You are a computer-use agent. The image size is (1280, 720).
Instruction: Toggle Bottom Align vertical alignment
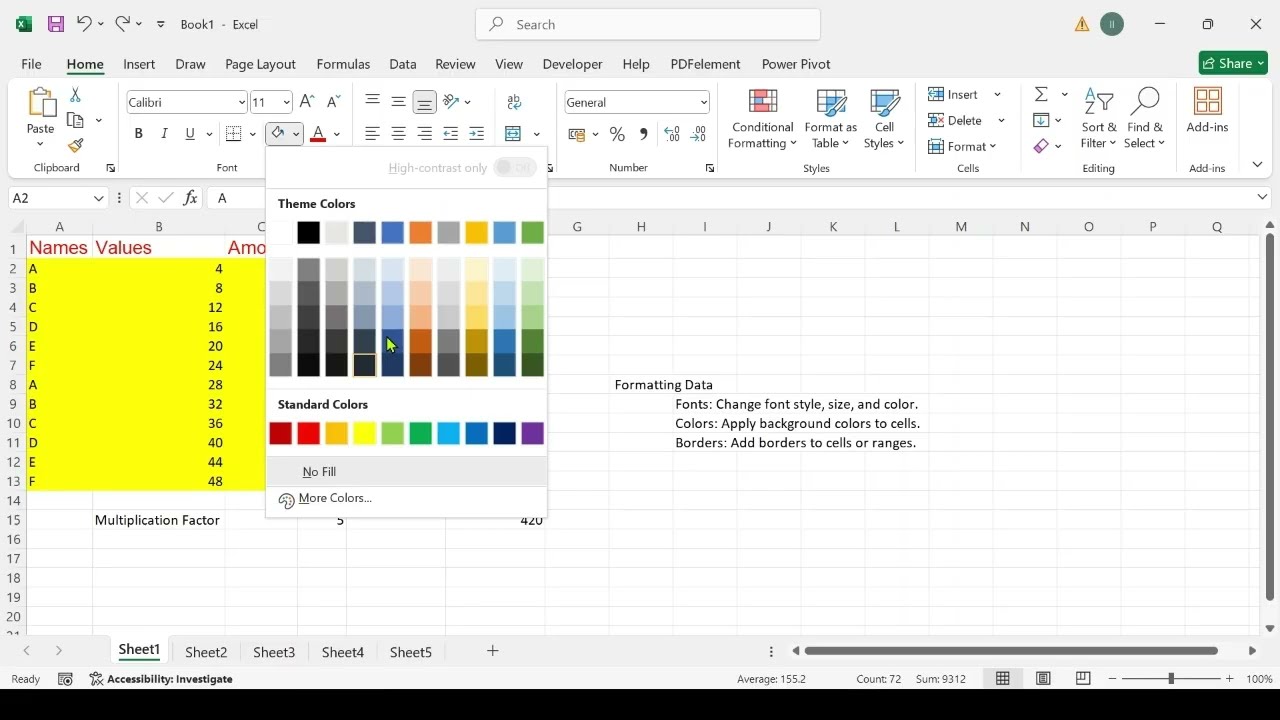424,102
